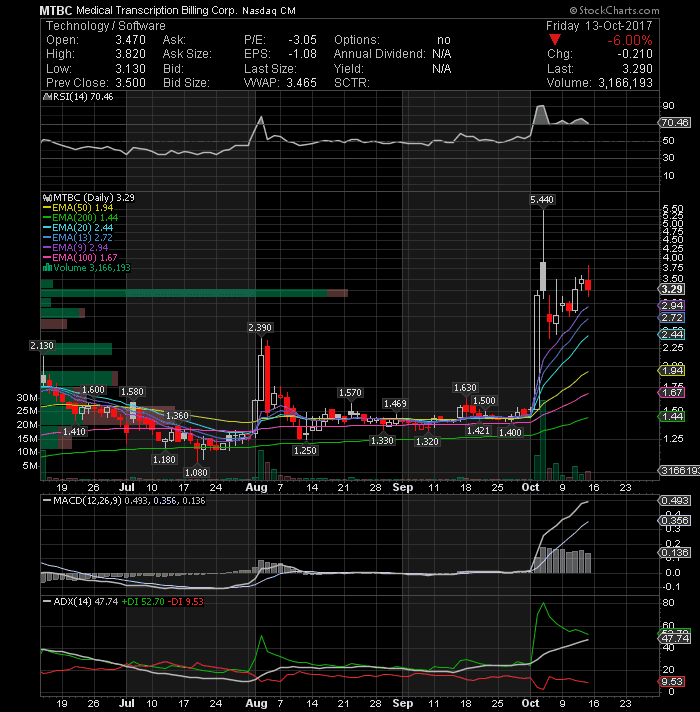Click the 1.469 price label
700x712 pixels.
pyautogui.click(x=395, y=404)
